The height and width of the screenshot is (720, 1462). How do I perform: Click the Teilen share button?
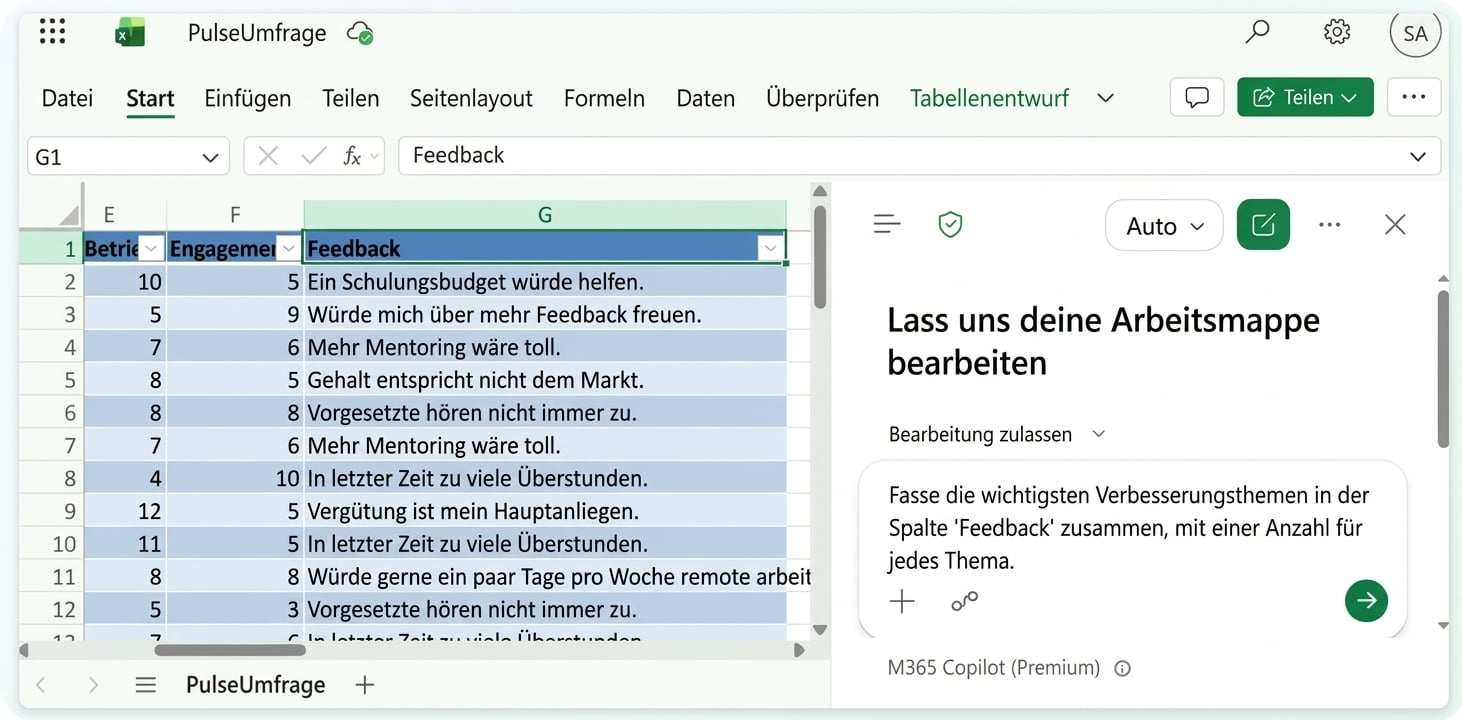tap(1305, 97)
